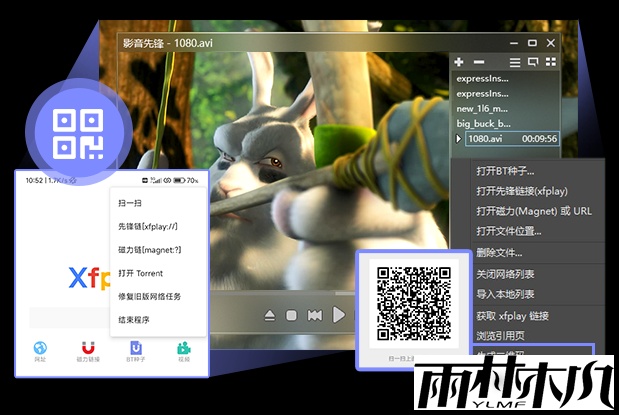Open the playlist list-view menu icon
This screenshot has width=619, height=415.
point(515,62)
